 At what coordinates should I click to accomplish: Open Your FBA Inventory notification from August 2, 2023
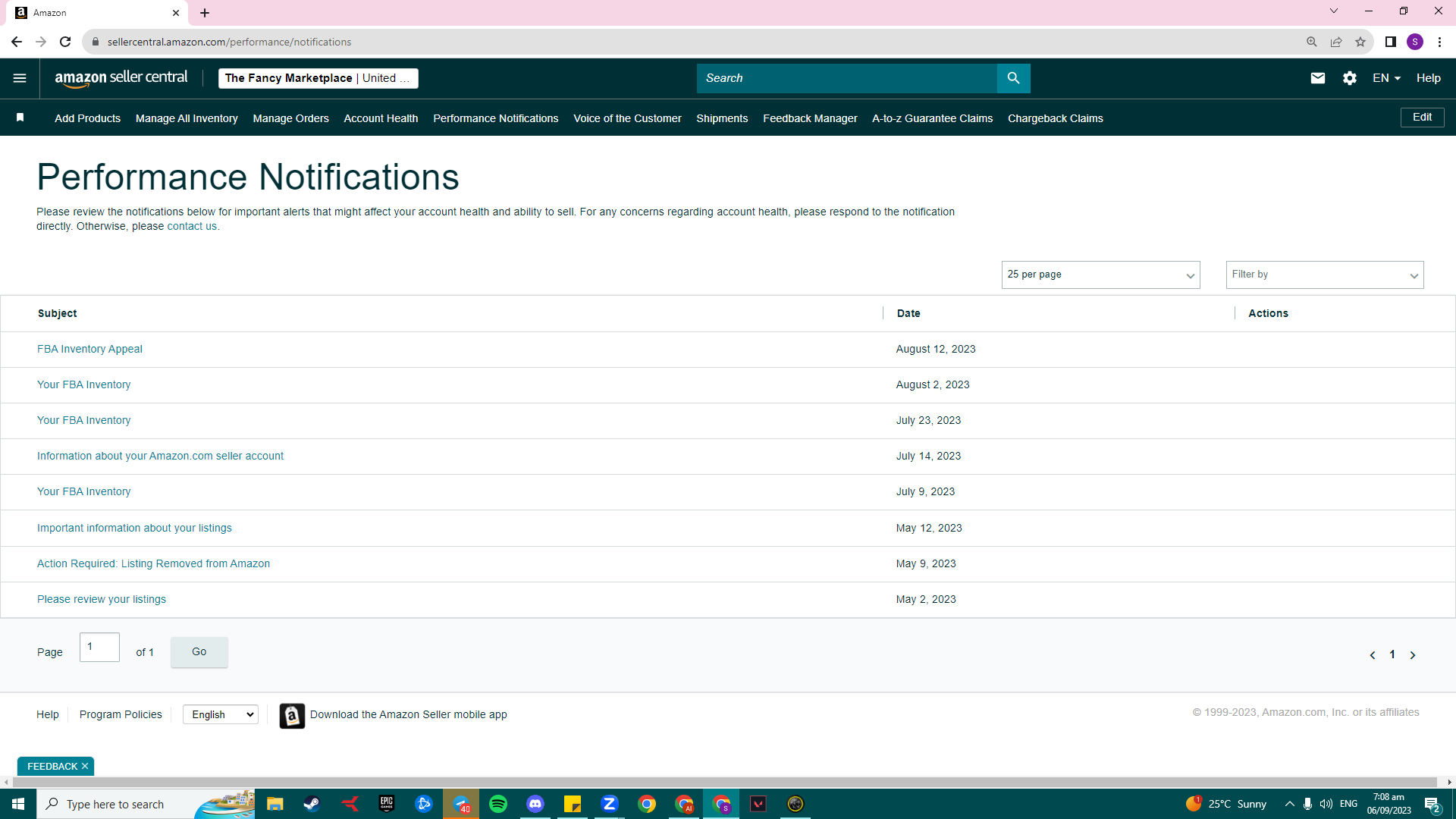(83, 385)
